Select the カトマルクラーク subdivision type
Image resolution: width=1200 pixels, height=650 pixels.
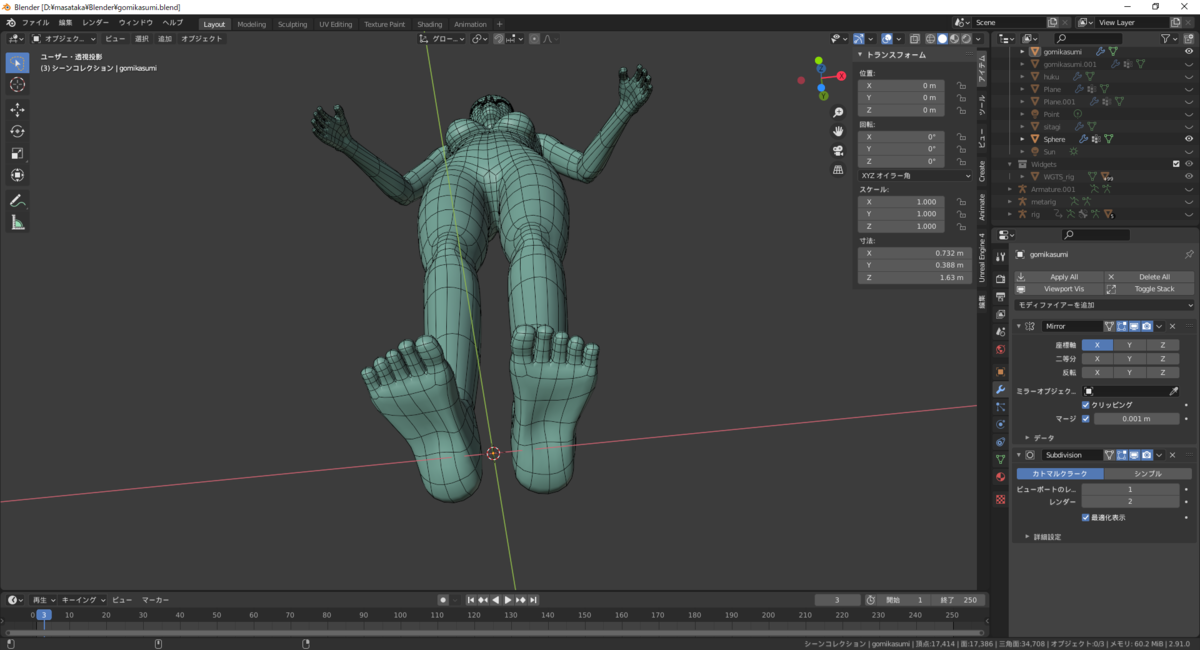click(x=1060, y=474)
